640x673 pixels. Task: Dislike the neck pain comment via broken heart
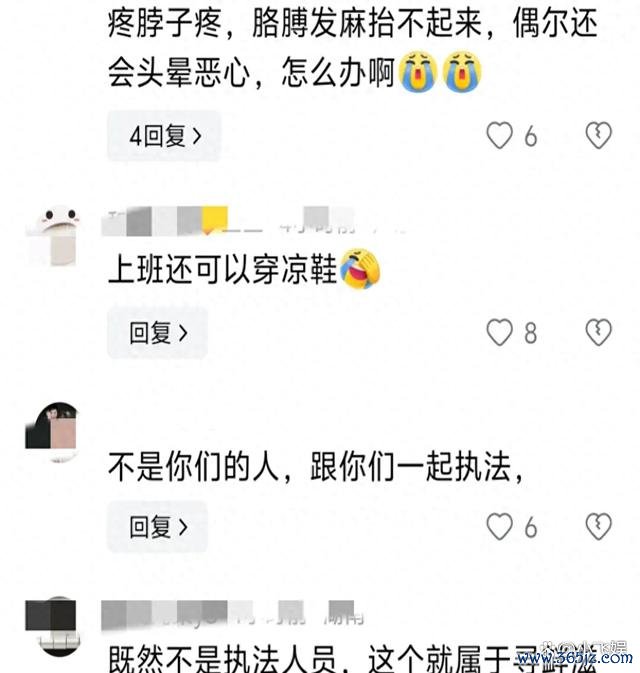[598, 136]
